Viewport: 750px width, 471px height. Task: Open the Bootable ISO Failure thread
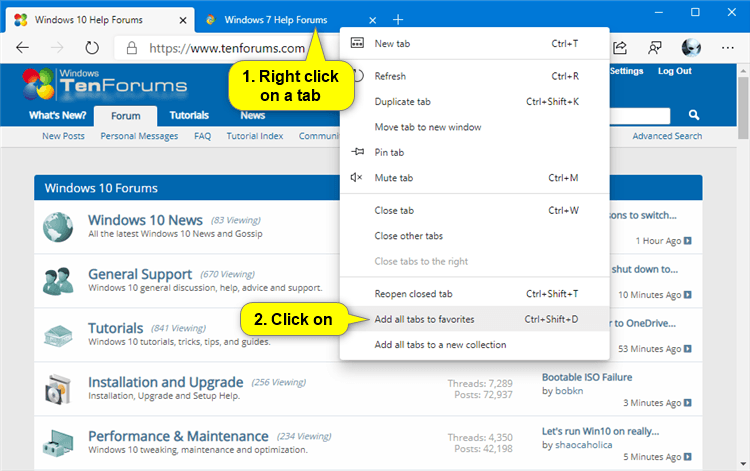tap(587, 377)
